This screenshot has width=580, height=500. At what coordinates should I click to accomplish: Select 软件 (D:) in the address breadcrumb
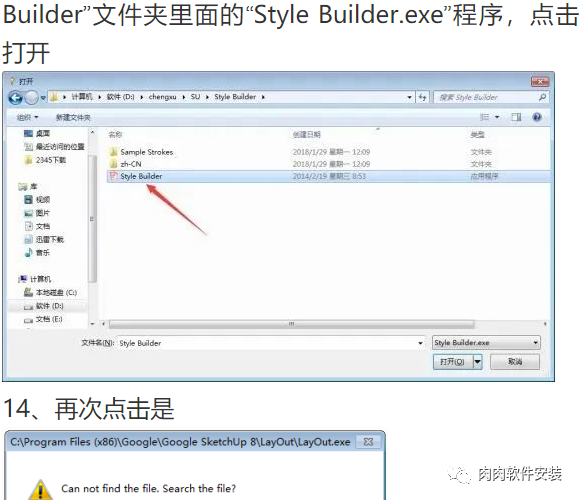[121, 97]
